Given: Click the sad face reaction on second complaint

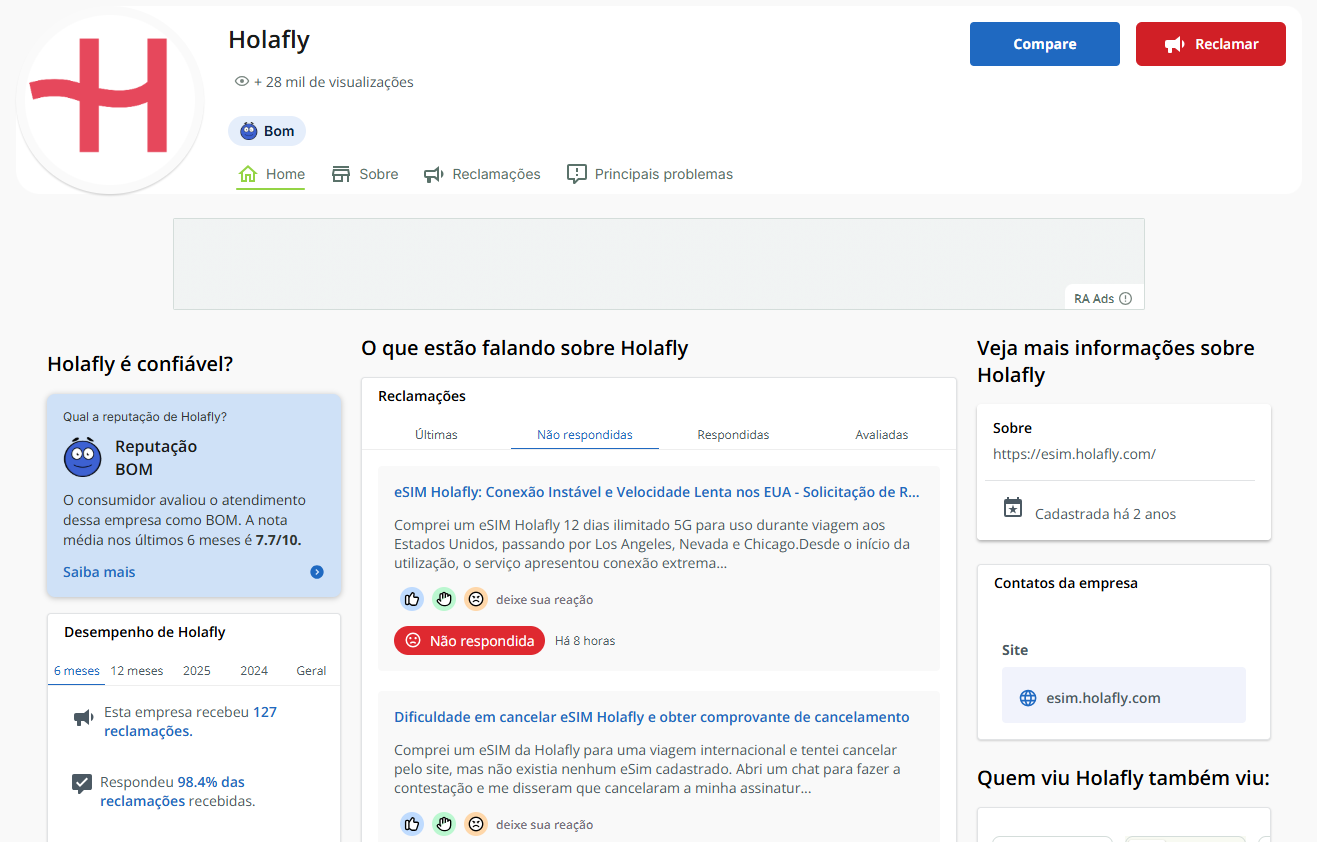Looking at the screenshot, I should tap(476, 824).
